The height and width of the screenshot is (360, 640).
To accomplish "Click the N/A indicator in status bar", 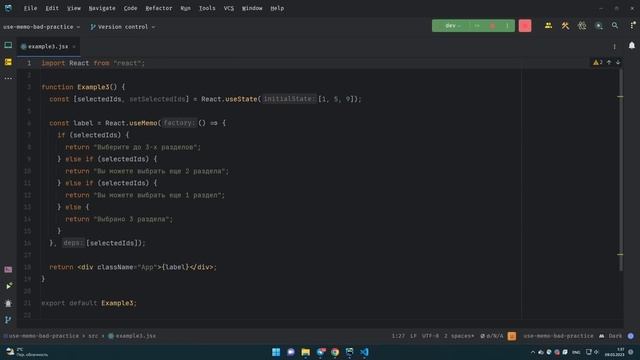I will 491,336.
